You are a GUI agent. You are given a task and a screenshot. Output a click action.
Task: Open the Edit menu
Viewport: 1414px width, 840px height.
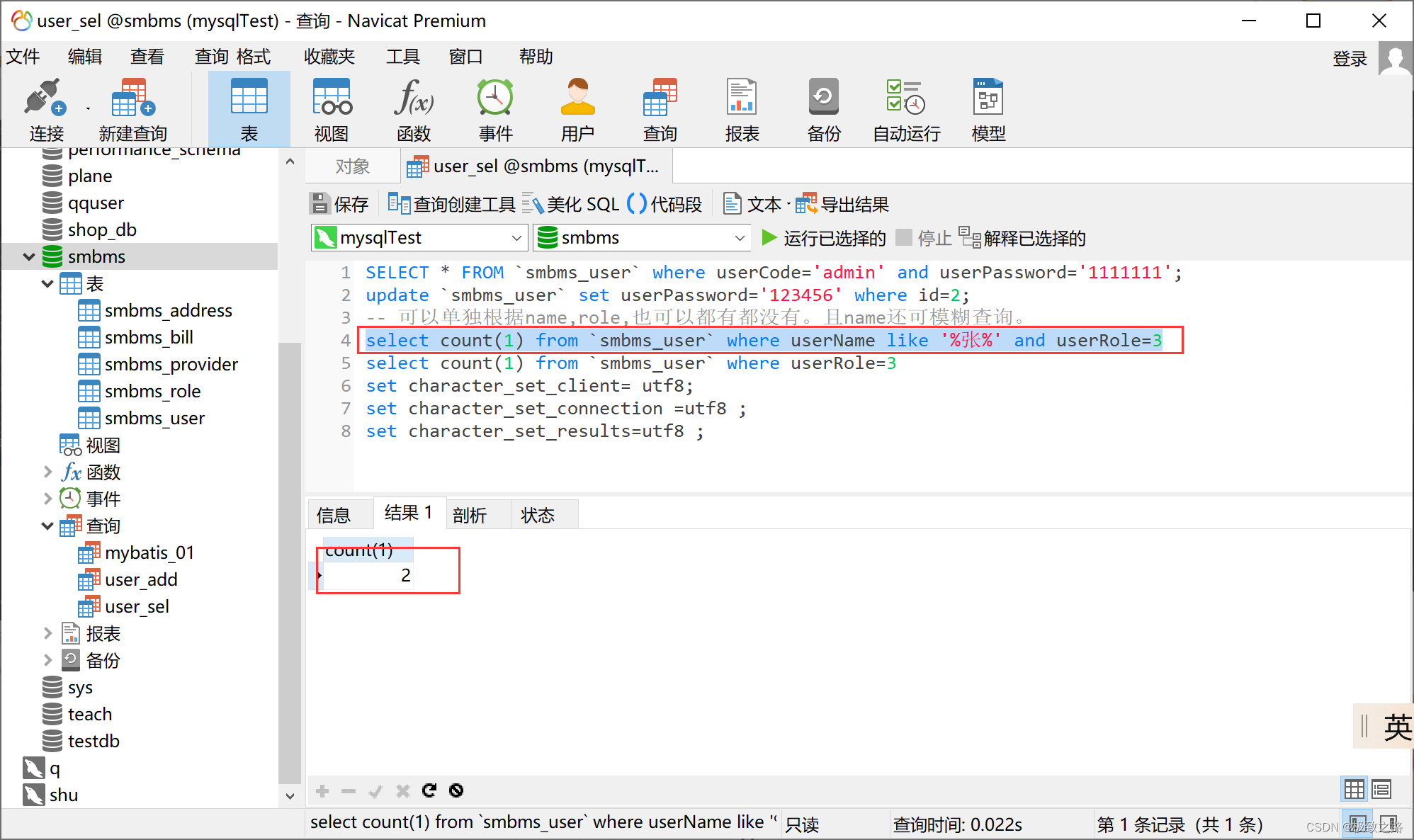click(85, 57)
